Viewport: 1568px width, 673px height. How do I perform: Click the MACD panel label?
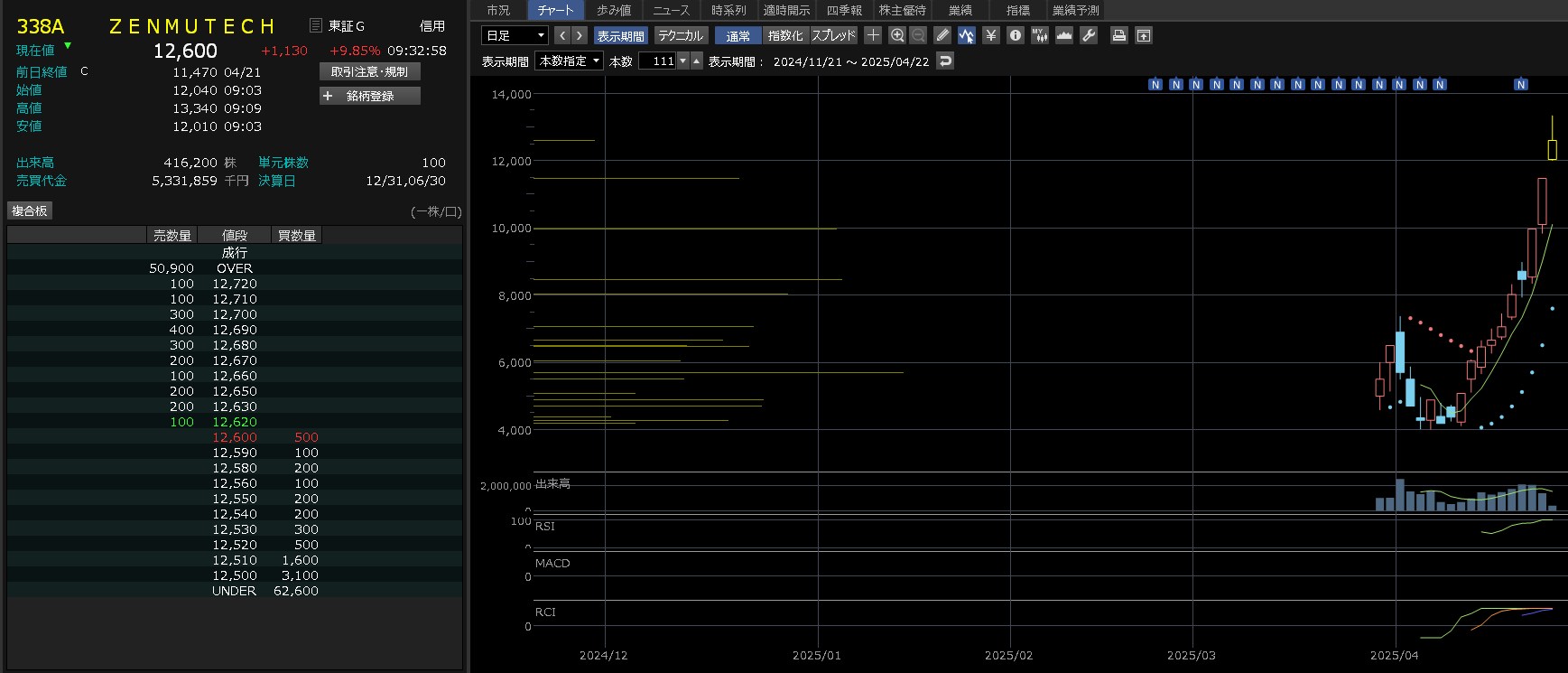point(552,564)
